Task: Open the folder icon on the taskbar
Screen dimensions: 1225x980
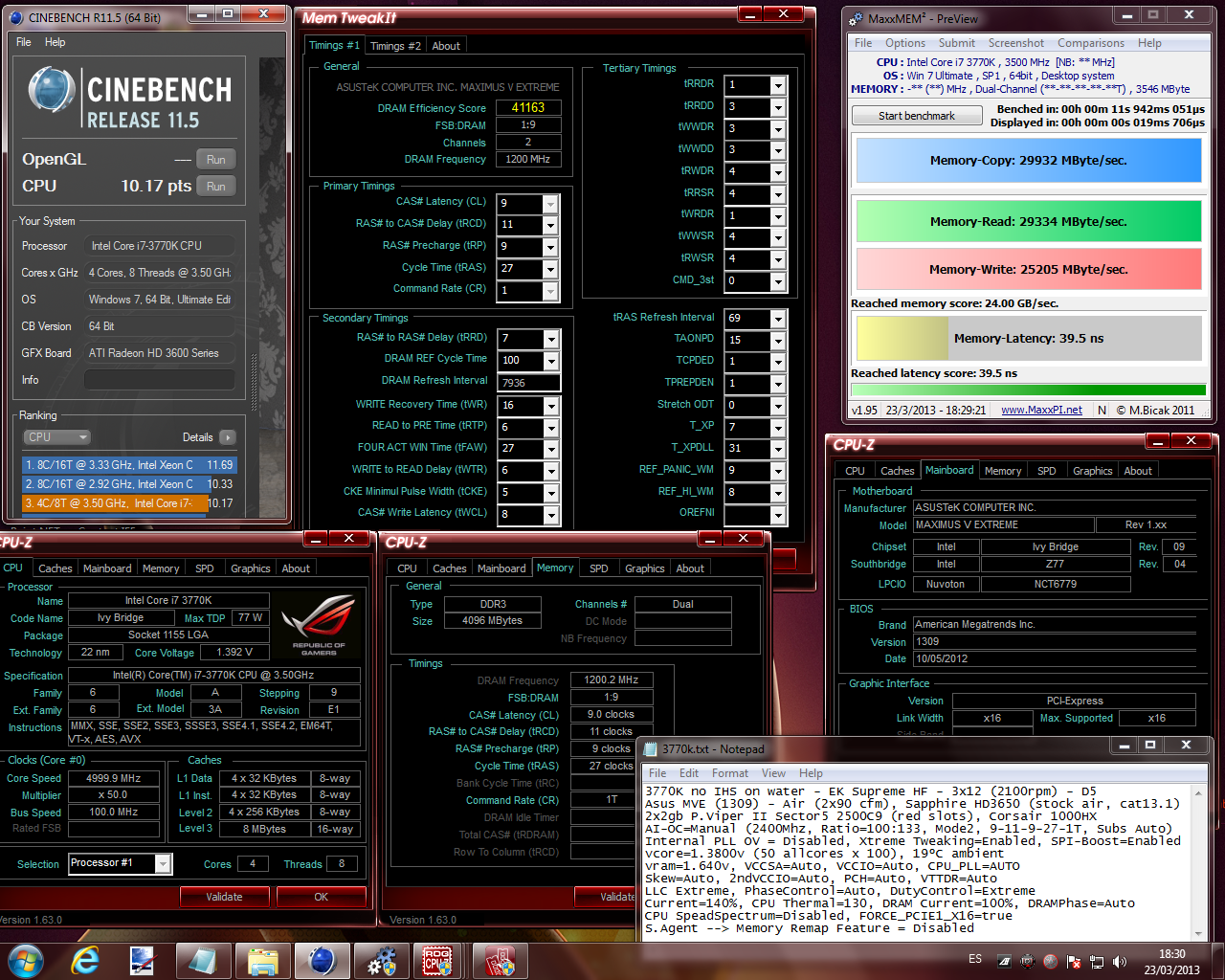Action: click(262, 960)
